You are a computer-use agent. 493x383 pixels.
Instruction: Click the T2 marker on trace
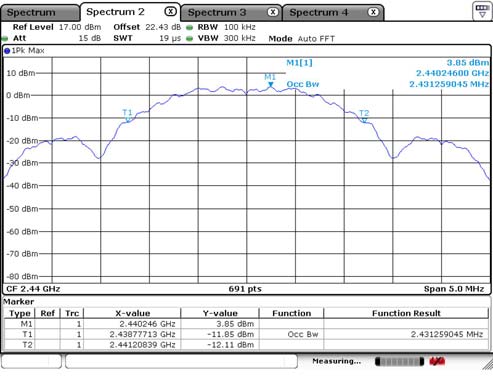point(364,120)
